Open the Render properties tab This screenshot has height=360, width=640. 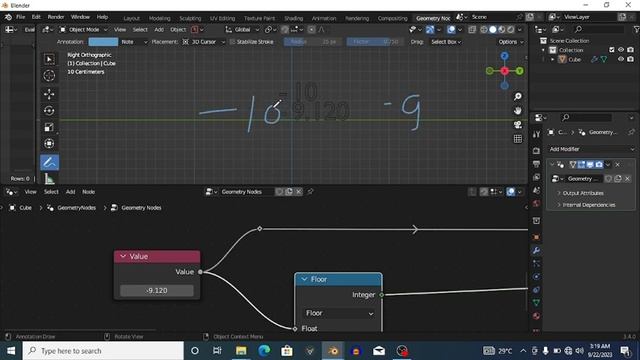(536, 151)
